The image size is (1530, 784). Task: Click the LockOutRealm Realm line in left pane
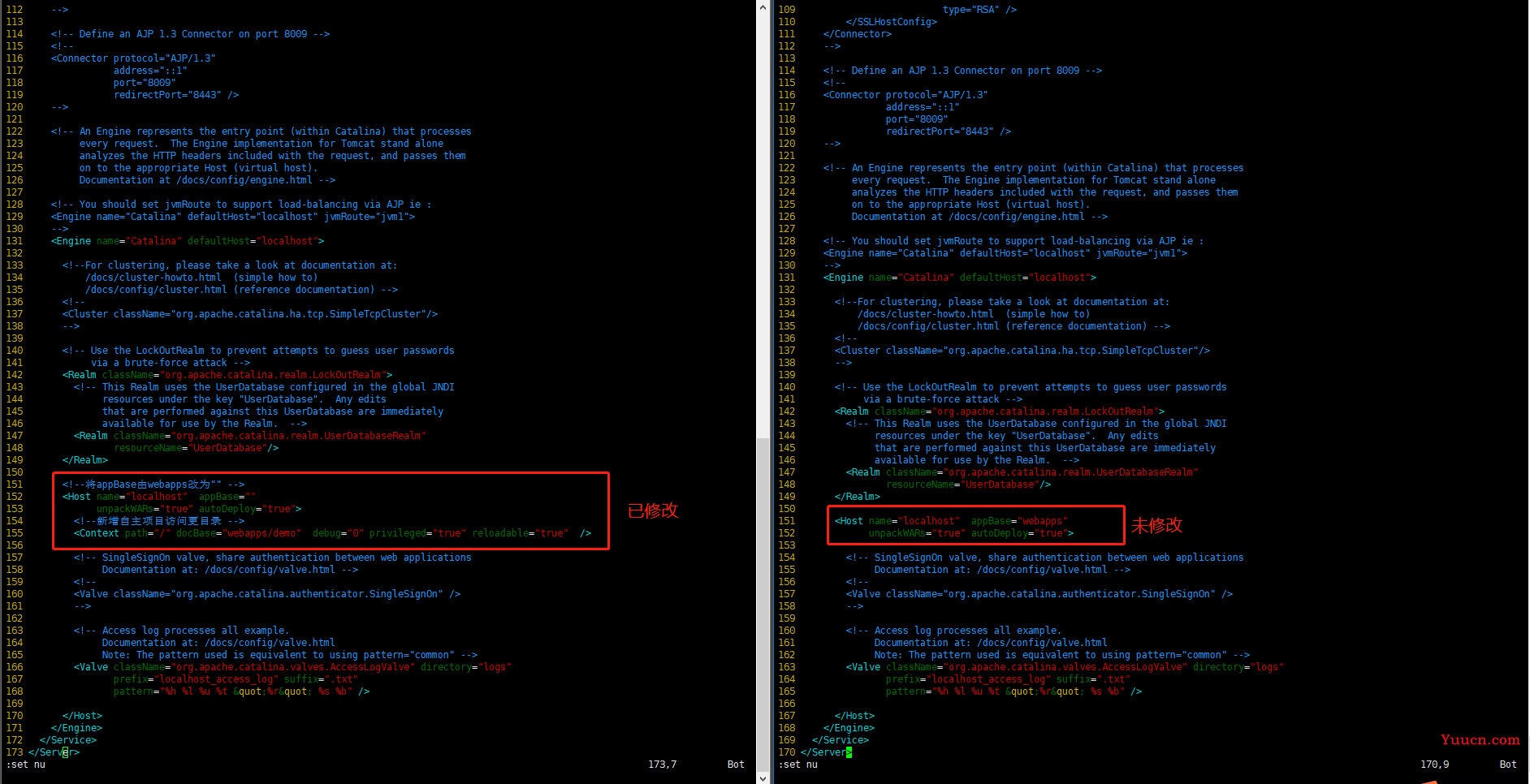click(x=227, y=375)
